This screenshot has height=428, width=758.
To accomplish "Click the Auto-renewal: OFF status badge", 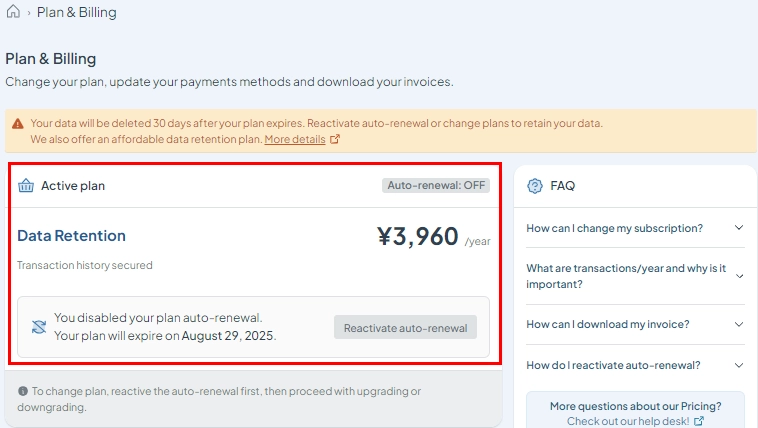I will (x=436, y=185).
